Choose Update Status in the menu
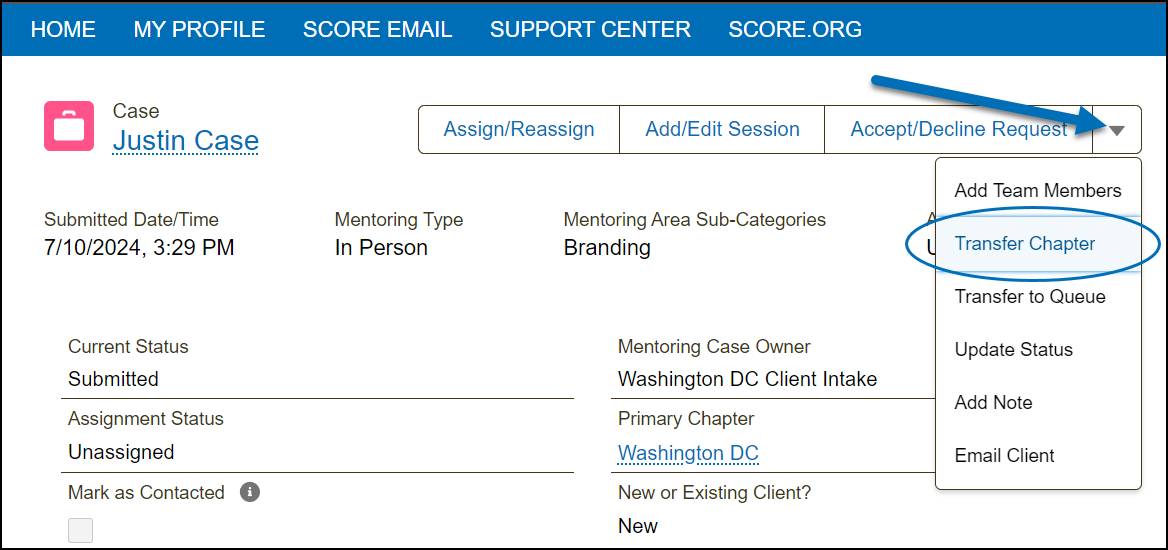Screen dimensions: 1168x550 (x=1013, y=349)
